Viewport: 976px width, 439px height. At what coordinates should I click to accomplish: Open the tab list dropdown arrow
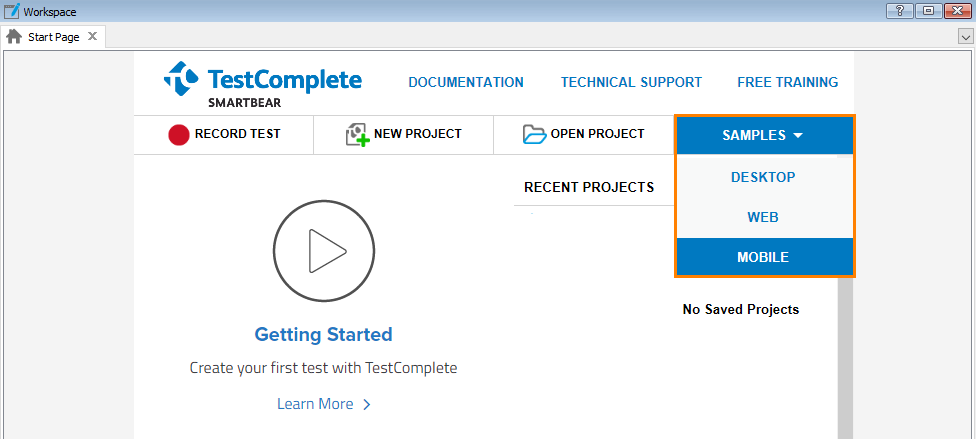pos(965,36)
